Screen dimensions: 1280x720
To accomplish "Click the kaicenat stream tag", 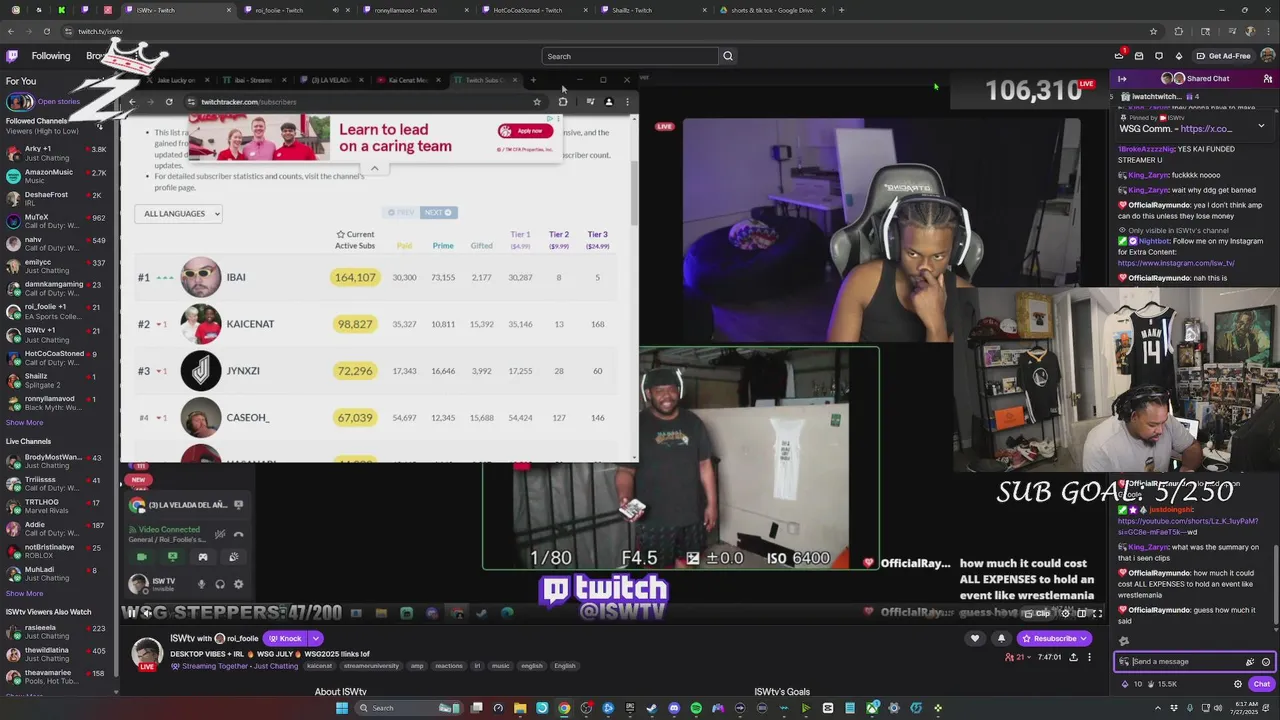I will 319,666.
